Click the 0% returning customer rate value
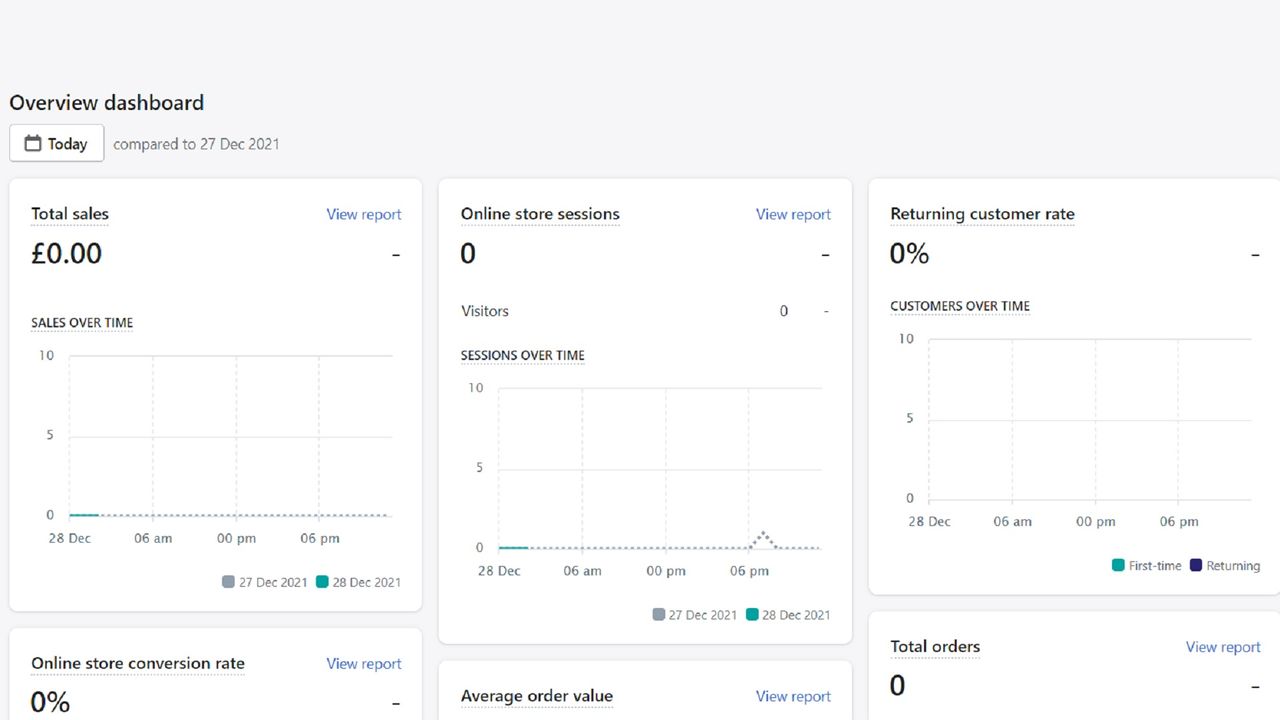Image resolution: width=1280 pixels, height=720 pixels. tap(910, 254)
